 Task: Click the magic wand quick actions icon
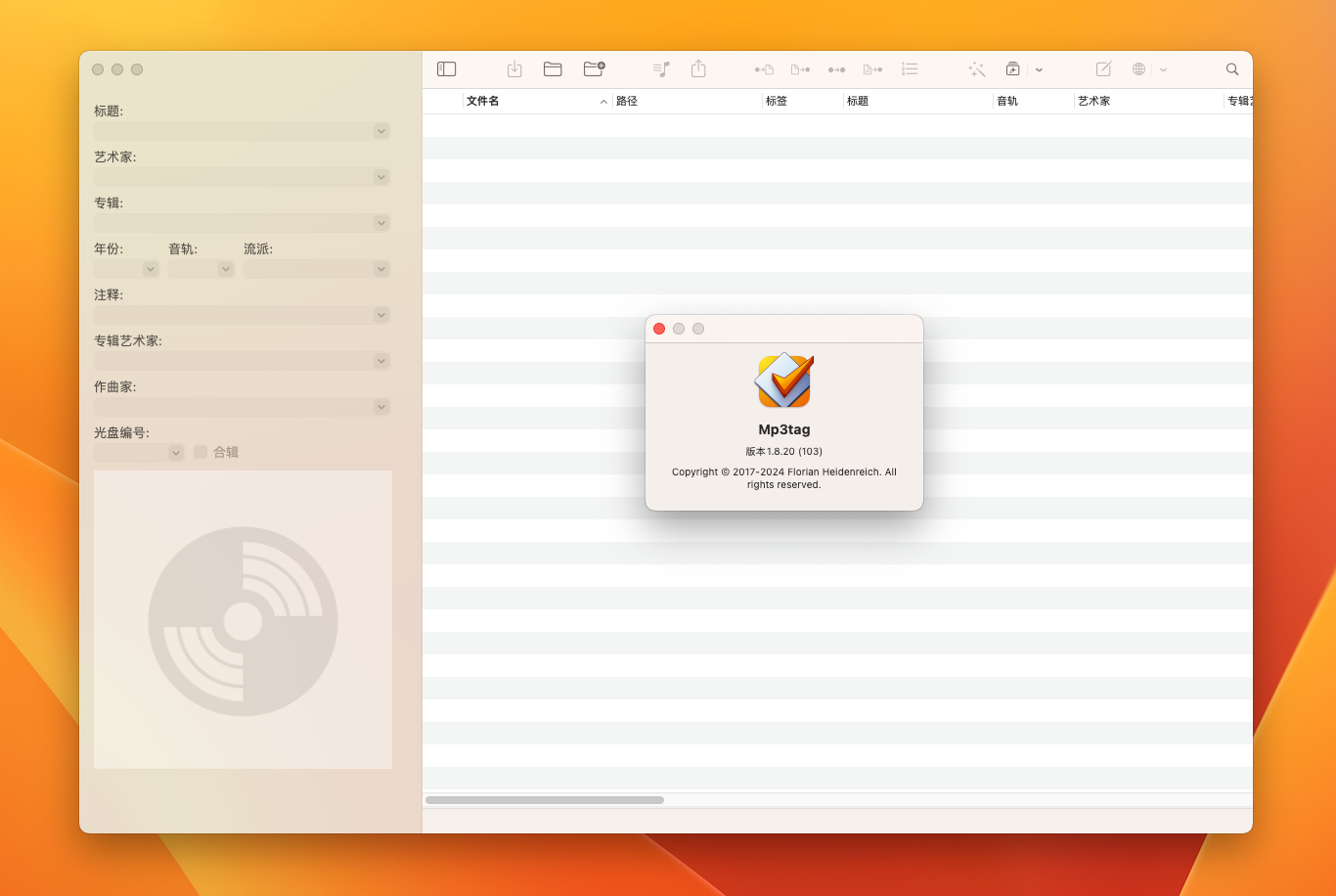click(x=976, y=69)
